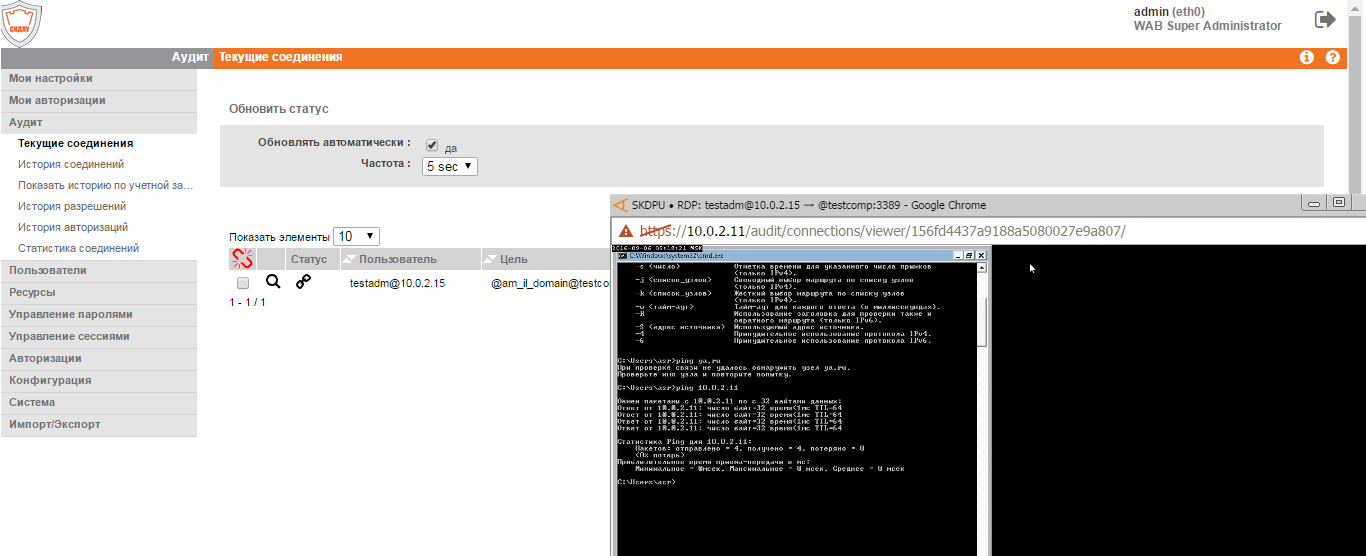Expand the 'Управление сессиями' menu section
The width and height of the screenshot is (1366, 556).
[x=98, y=336]
